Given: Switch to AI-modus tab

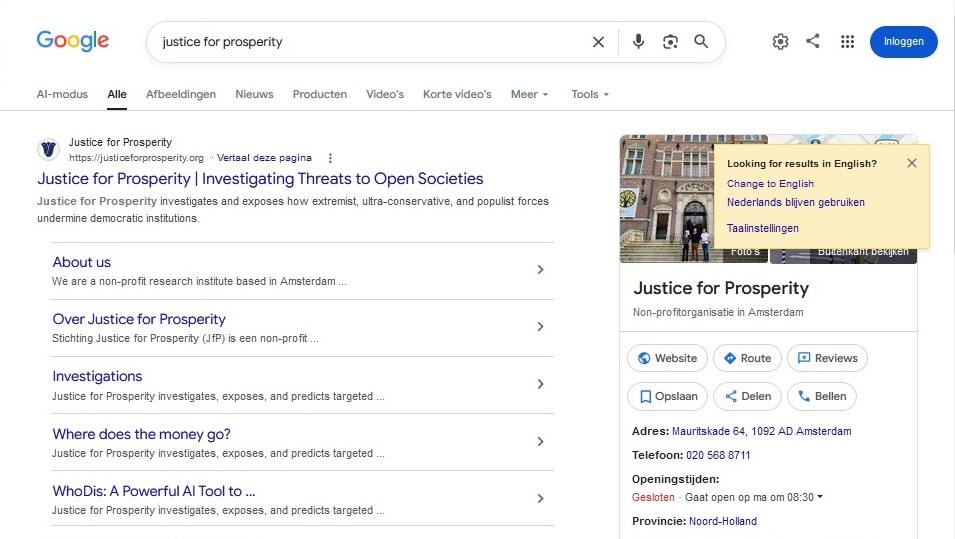Looking at the screenshot, I should click(62, 94).
